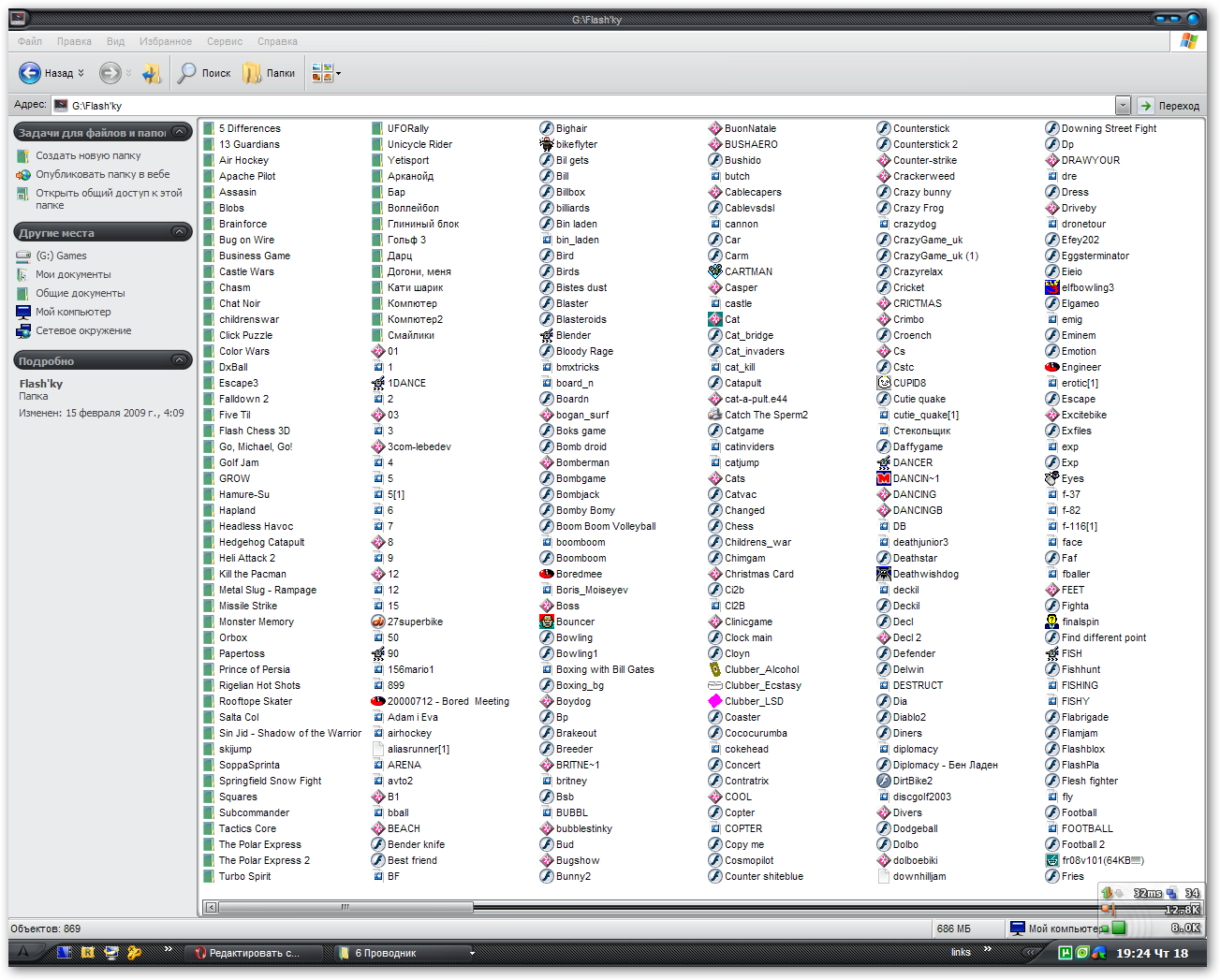The height and width of the screenshot is (980, 1220).
Task: Open the Поиск (Search) toolbar icon
Action: [204, 72]
